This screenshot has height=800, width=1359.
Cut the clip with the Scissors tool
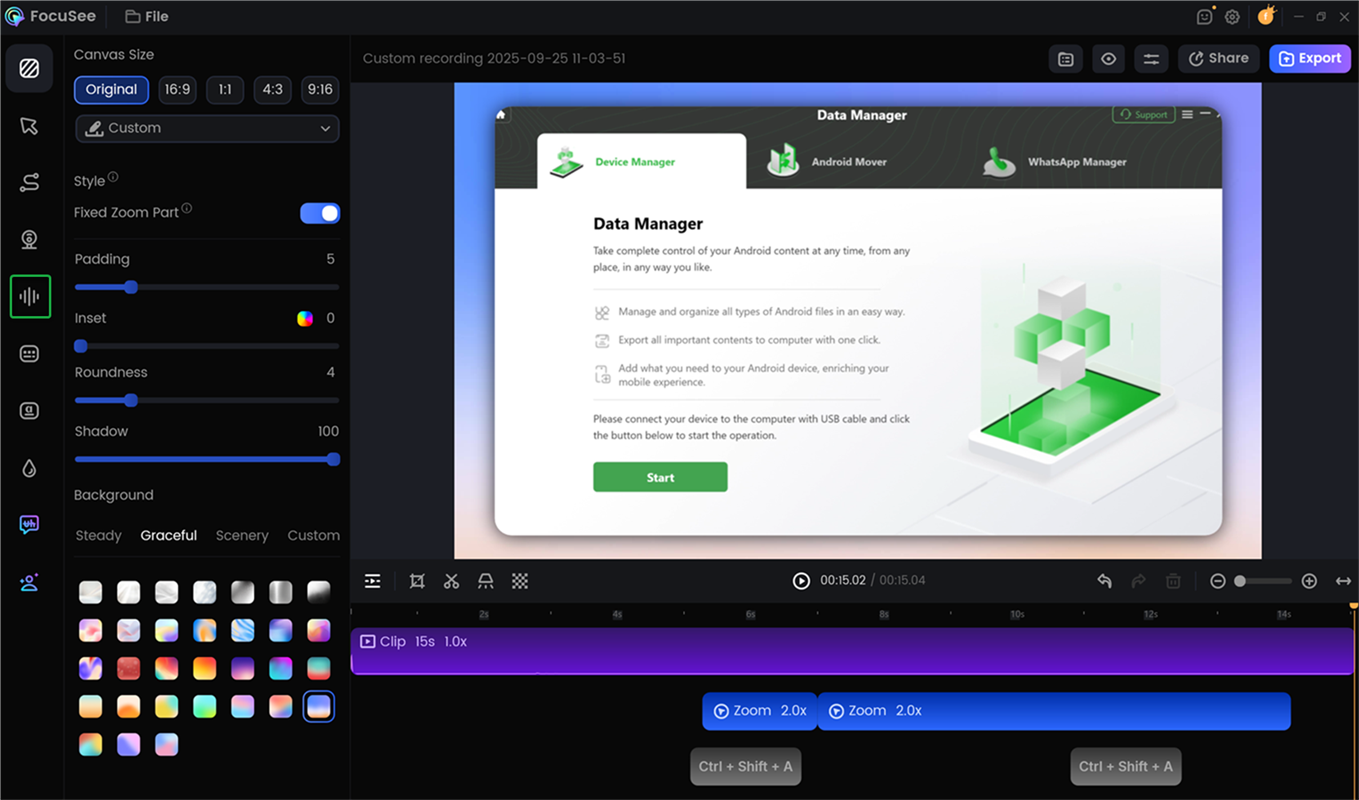coord(451,580)
